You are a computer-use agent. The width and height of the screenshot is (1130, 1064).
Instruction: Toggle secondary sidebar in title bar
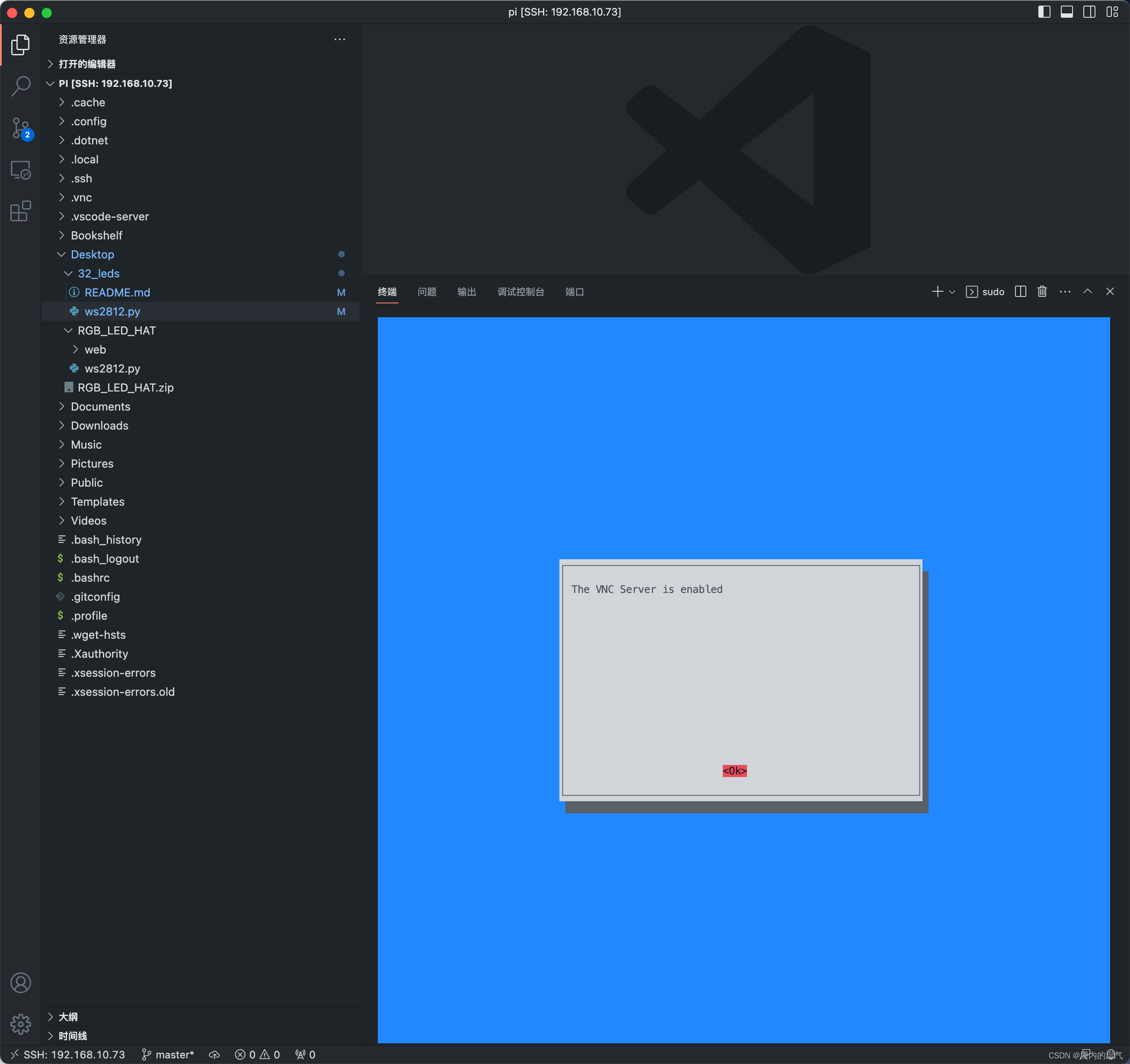click(1089, 12)
